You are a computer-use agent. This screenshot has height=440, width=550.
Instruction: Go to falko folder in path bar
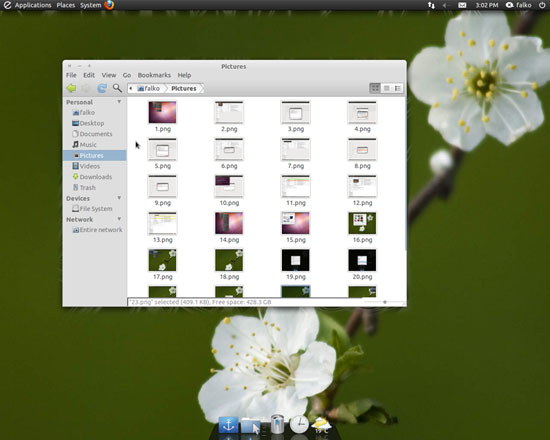point(149,88)
